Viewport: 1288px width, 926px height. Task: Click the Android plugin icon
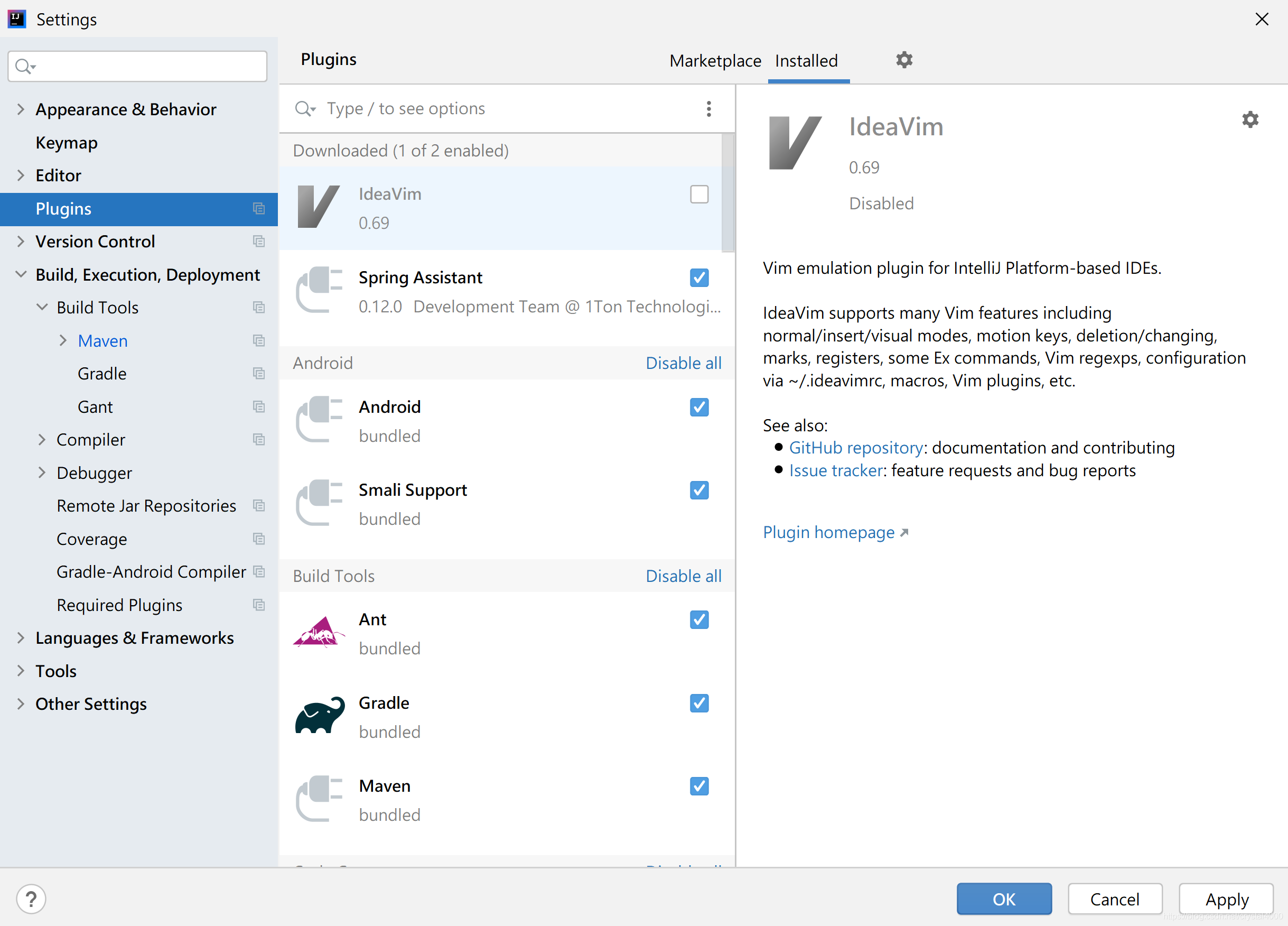click(x=319, y=419)
